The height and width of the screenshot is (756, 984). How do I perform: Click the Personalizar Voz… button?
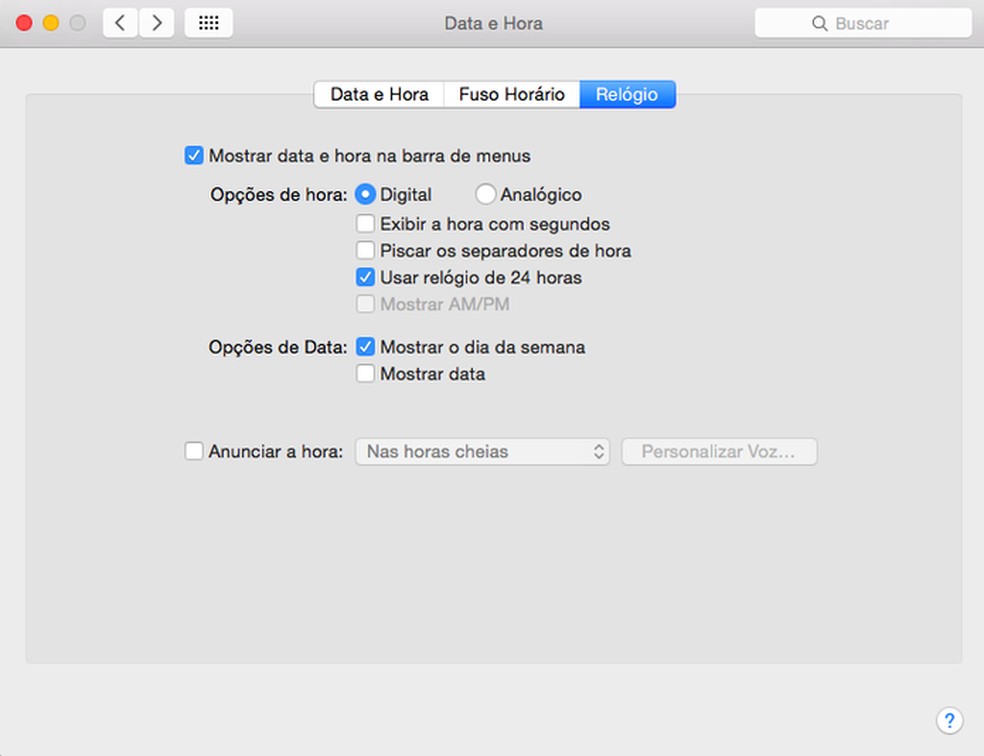pos(719,452)
